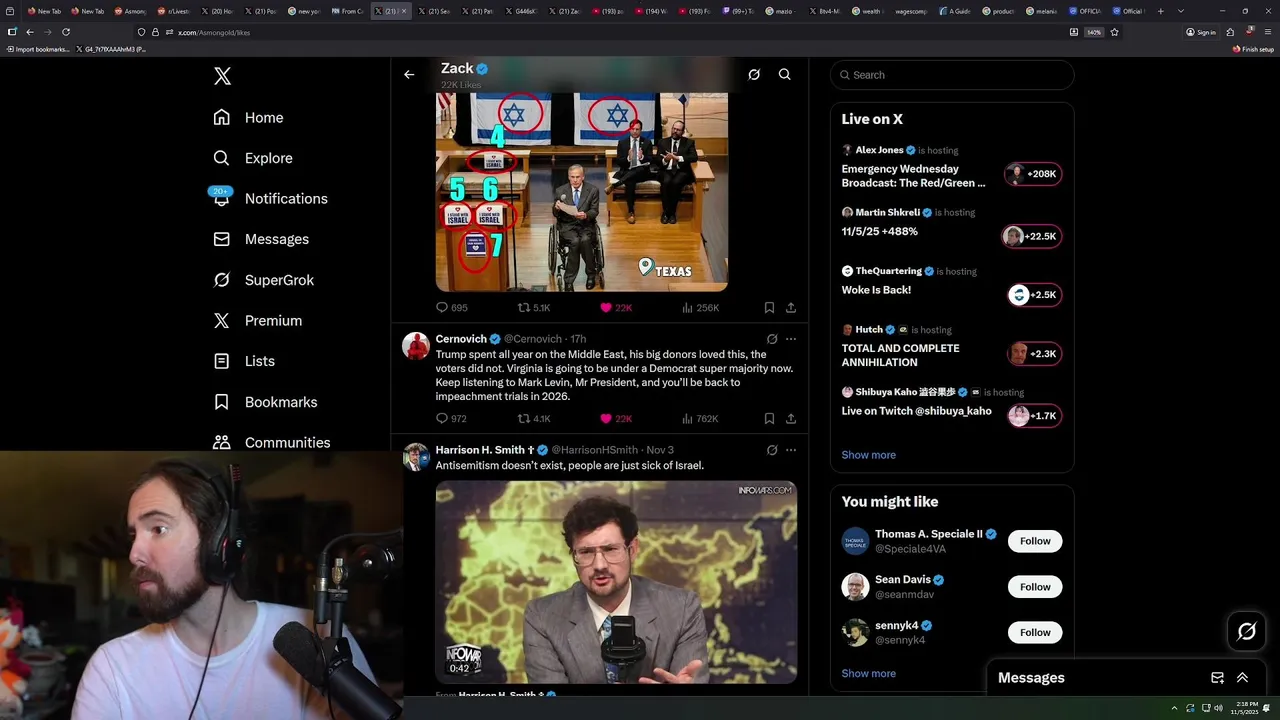The width and height of the screenshot is (1280, 720).
Task: Click the 140% zoom indicator
Action: [x=1094, y=32]
